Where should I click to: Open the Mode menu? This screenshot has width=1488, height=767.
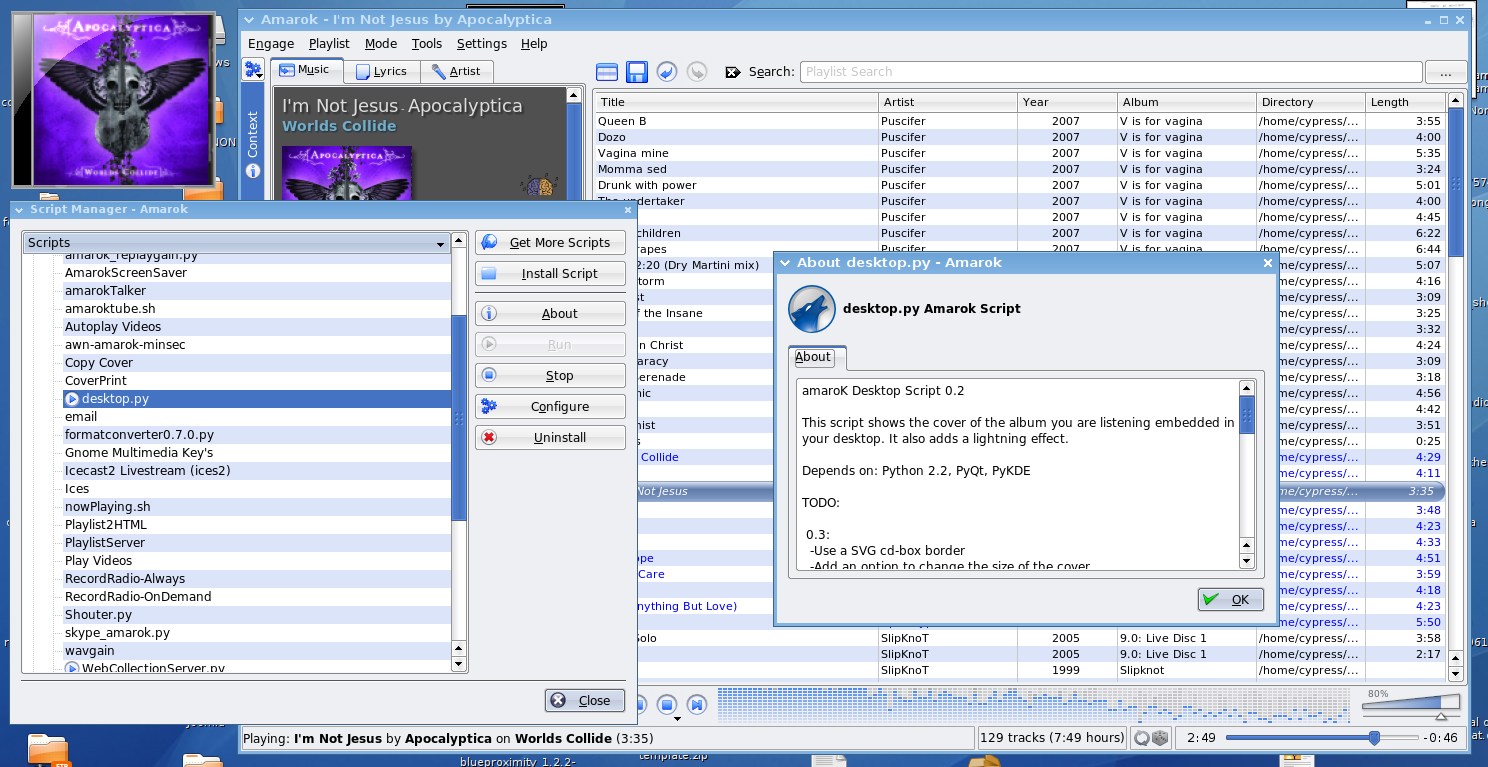(381, 44)
